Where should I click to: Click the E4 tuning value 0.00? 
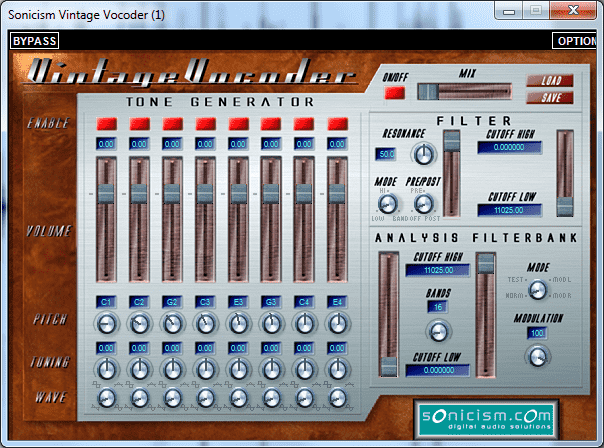[x=337, y=348]
